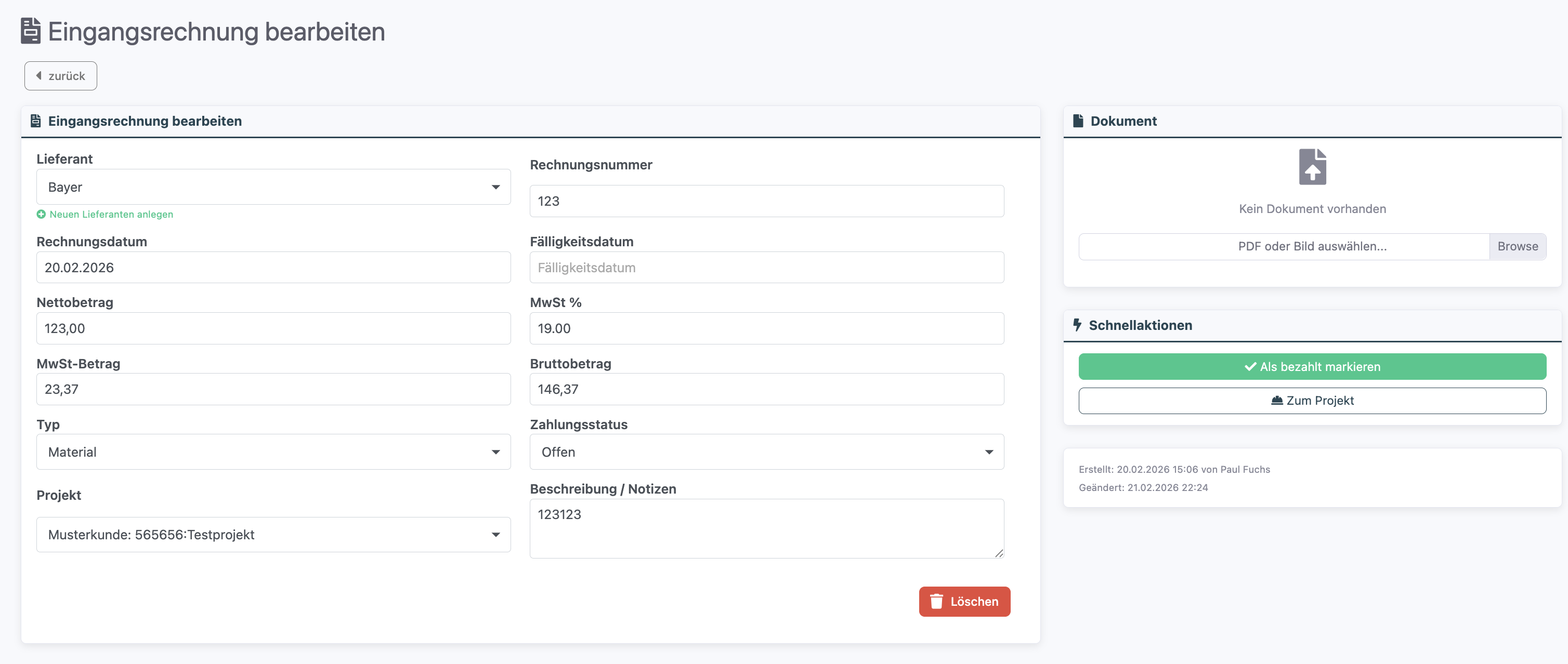
Task: Click the back arrow in the zurück button
Action: (39, 75)
